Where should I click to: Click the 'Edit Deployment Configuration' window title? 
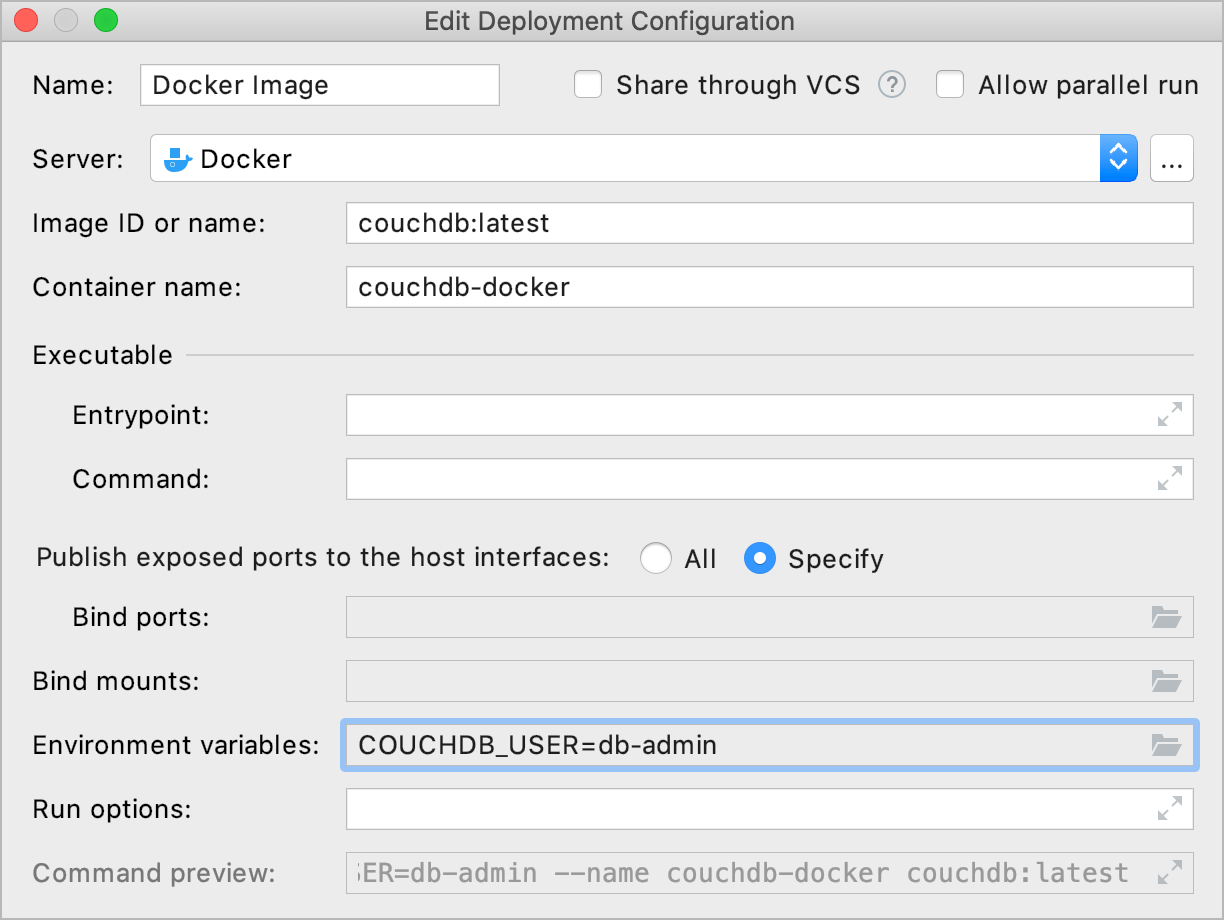click(x=610, y=21)
